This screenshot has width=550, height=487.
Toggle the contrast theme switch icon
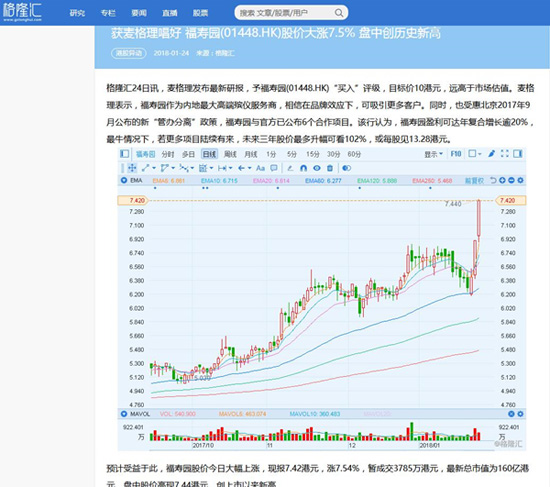pyautogui.click(x=346, y=168)
